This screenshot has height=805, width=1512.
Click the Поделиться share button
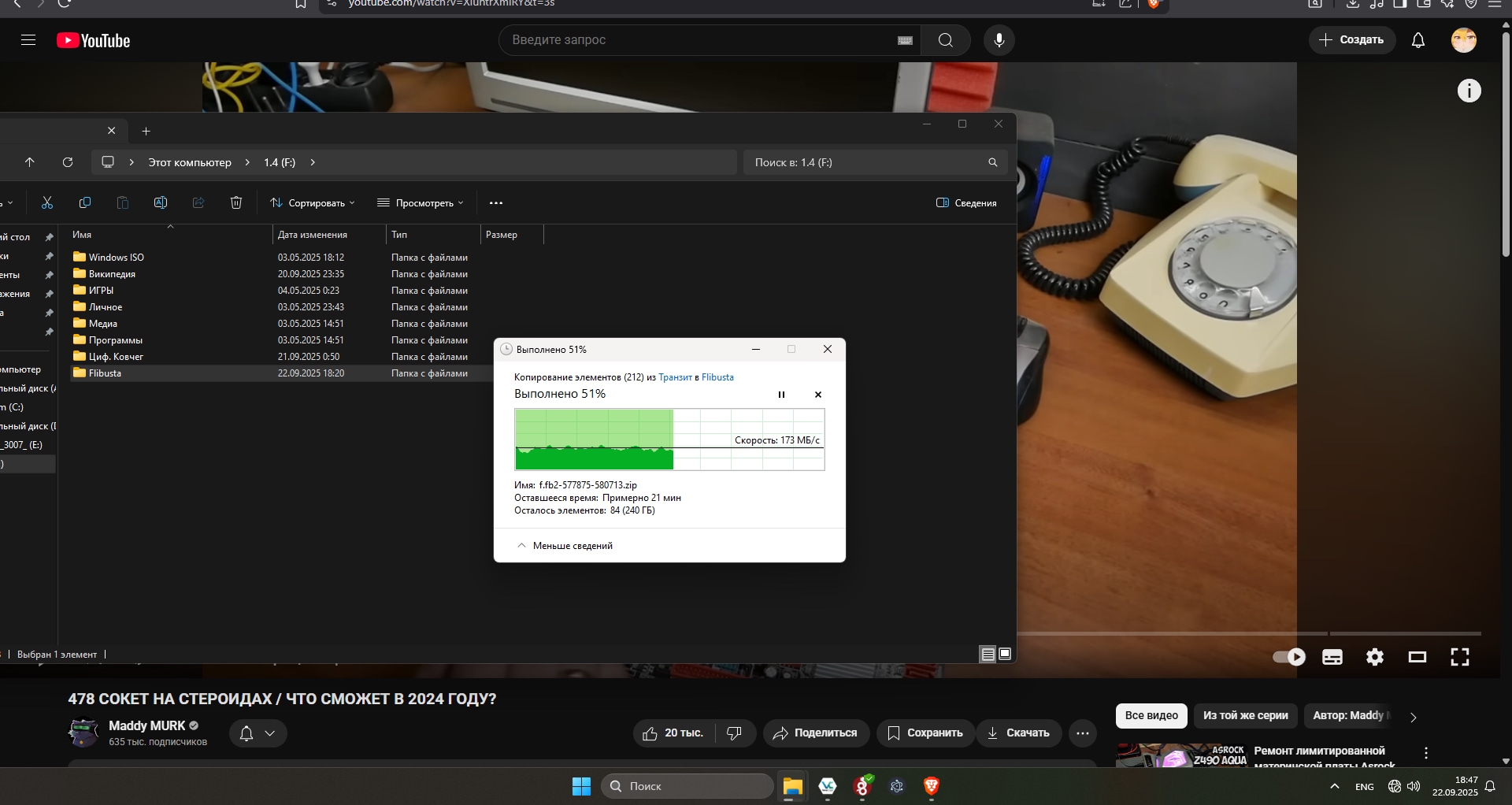click(x=816, y=733)
